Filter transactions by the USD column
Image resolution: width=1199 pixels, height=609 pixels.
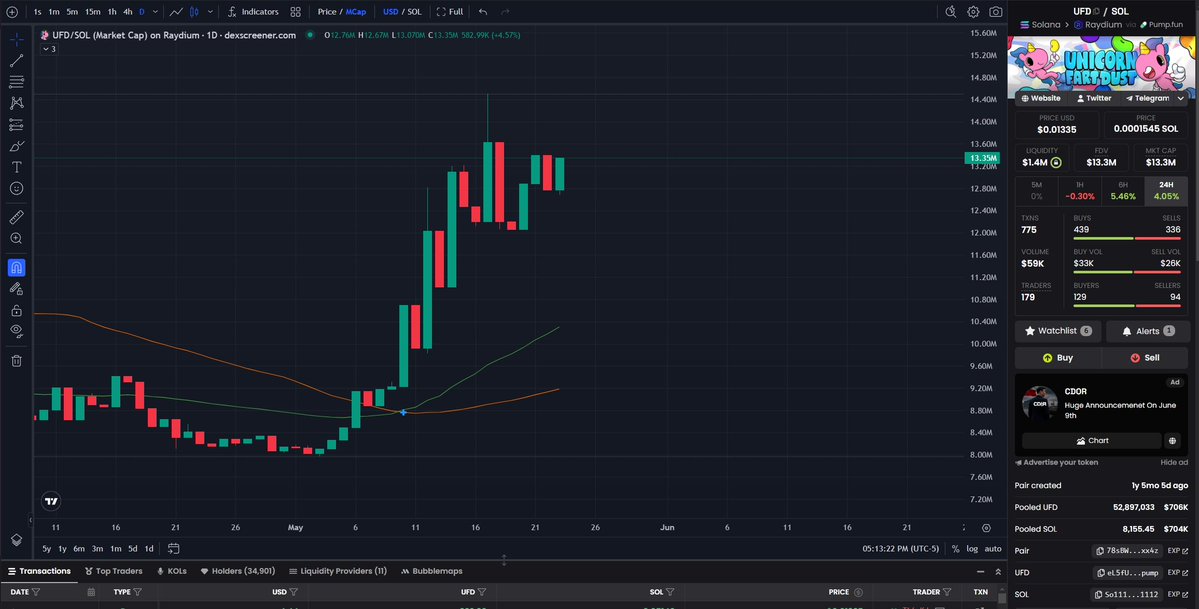coord(294,592)
